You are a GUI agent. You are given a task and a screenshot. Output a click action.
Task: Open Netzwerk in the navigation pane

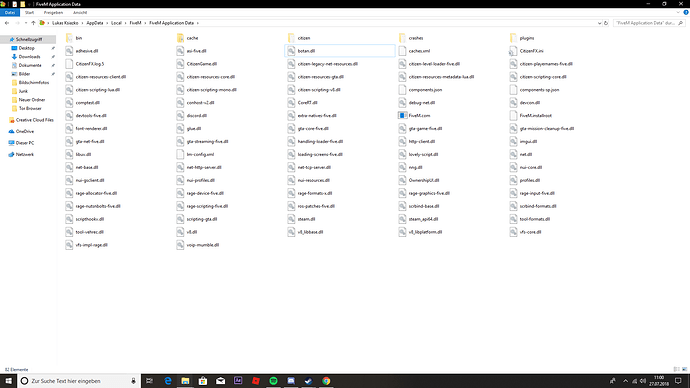coord(25,154)
